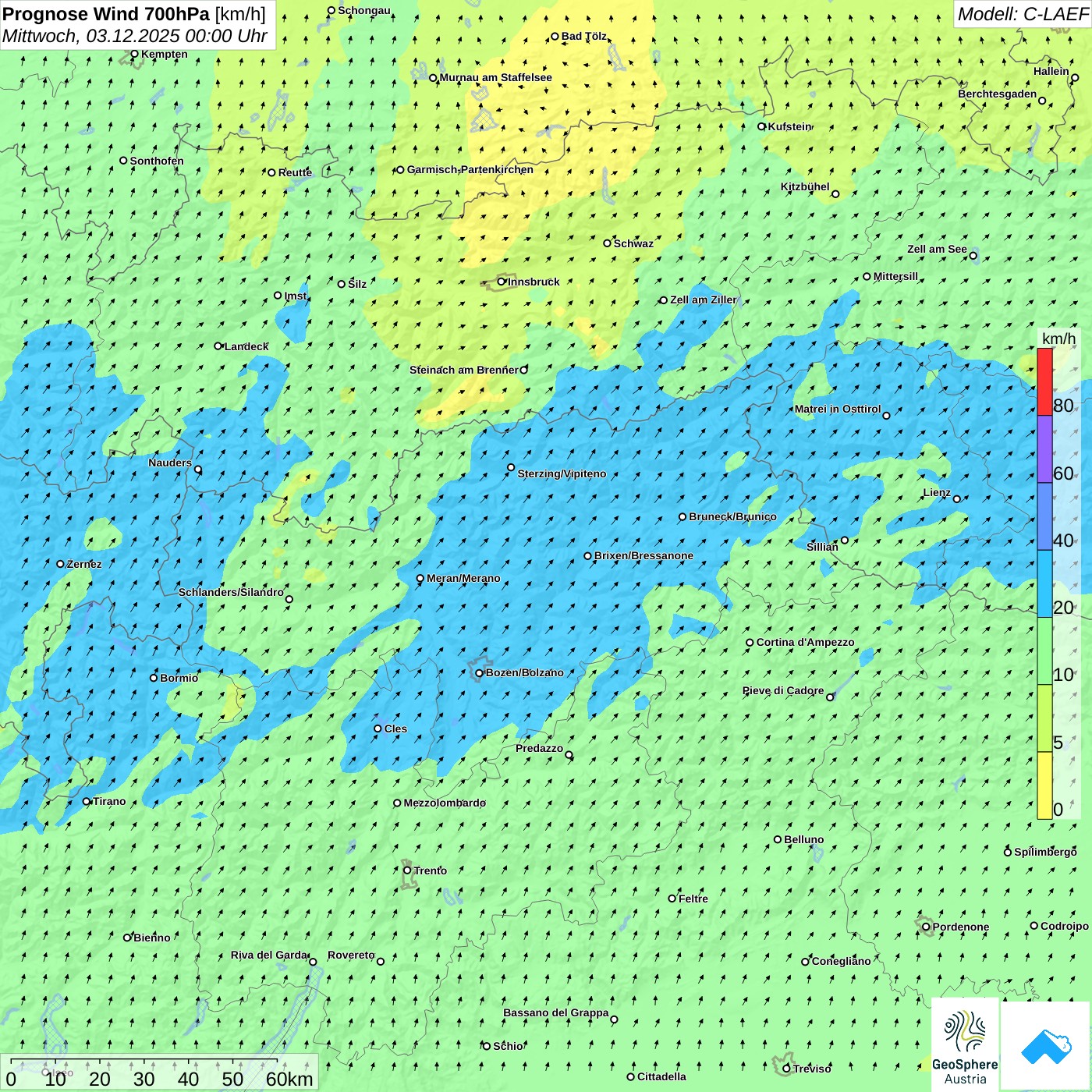This screenshot has height=1092, width=1092.
Task: Click the Tirano location marker
Action: (x=87, y=801)
